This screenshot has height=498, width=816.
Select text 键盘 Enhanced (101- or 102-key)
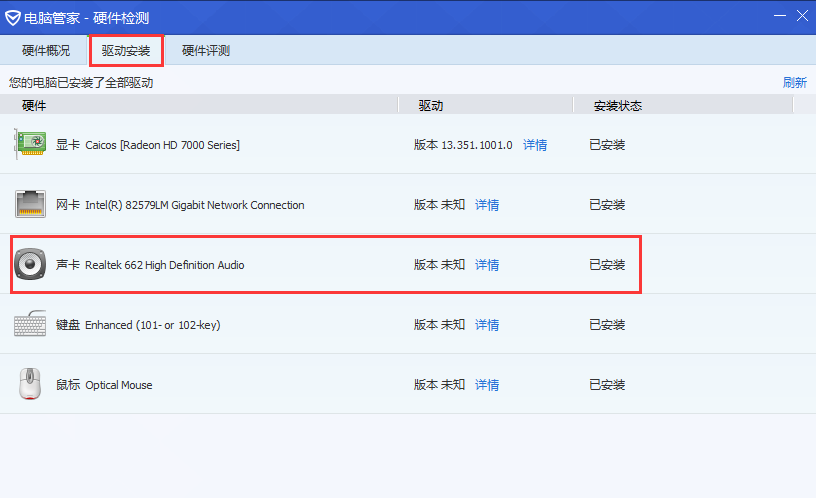click(138, 325)
